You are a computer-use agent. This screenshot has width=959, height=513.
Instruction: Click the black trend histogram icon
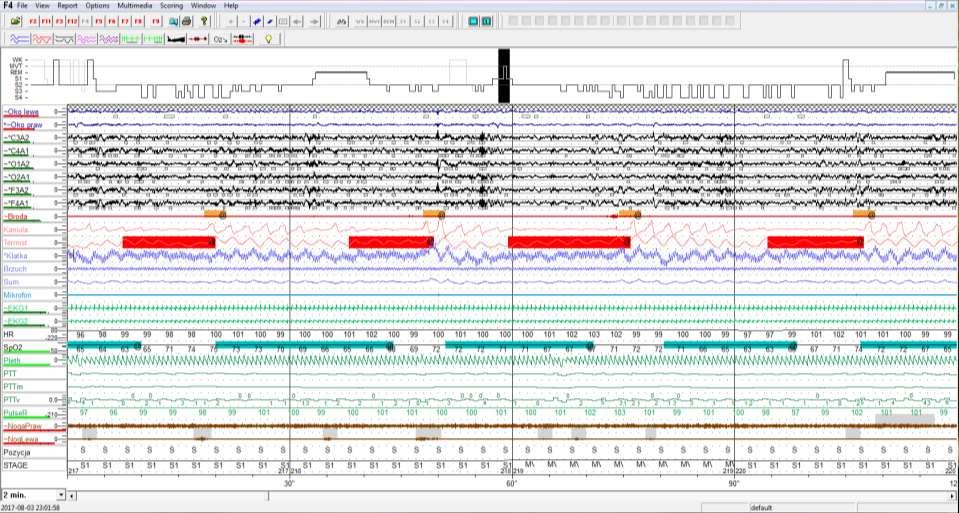pos(176,39)
